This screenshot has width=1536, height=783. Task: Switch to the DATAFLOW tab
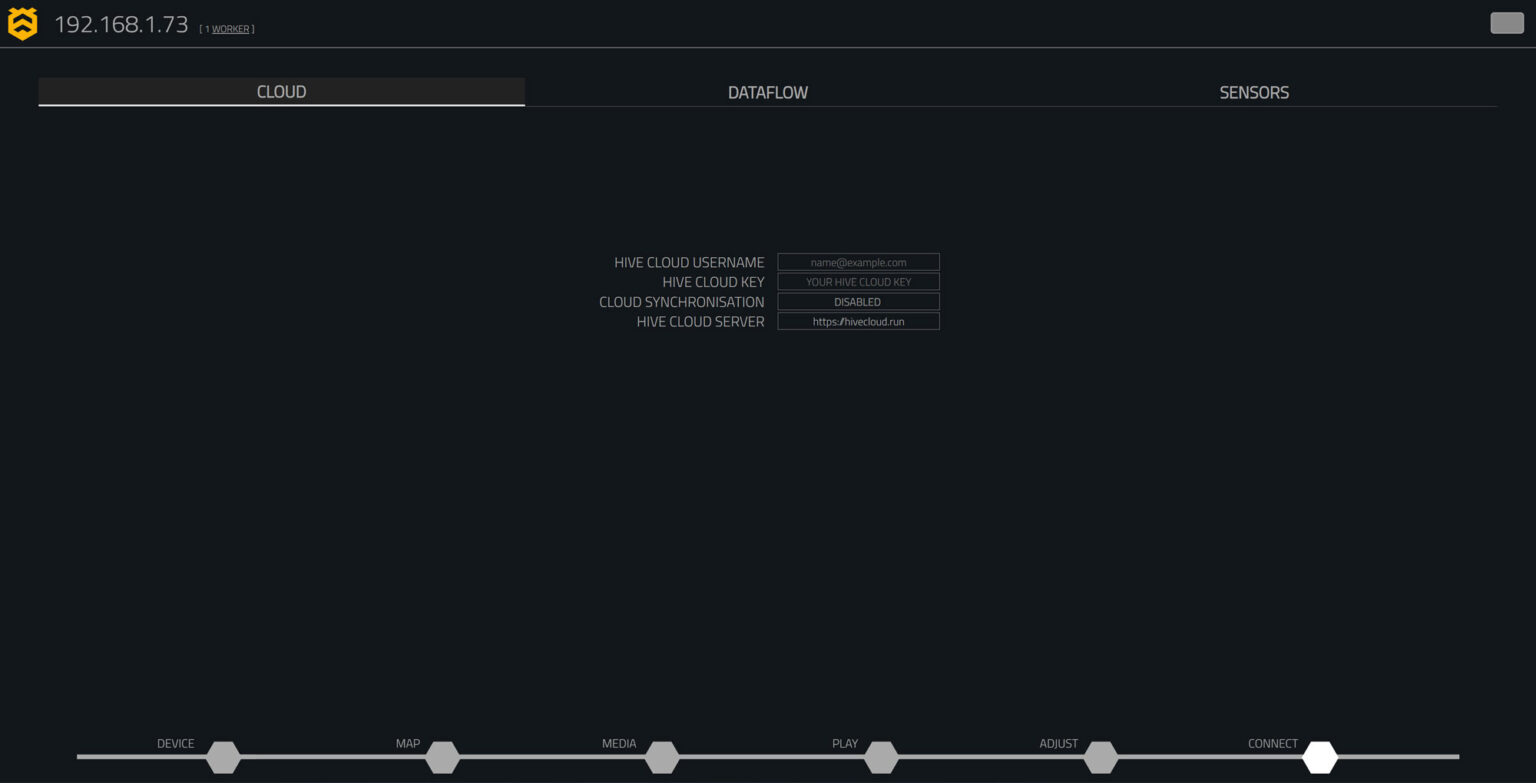pos(767,91)
